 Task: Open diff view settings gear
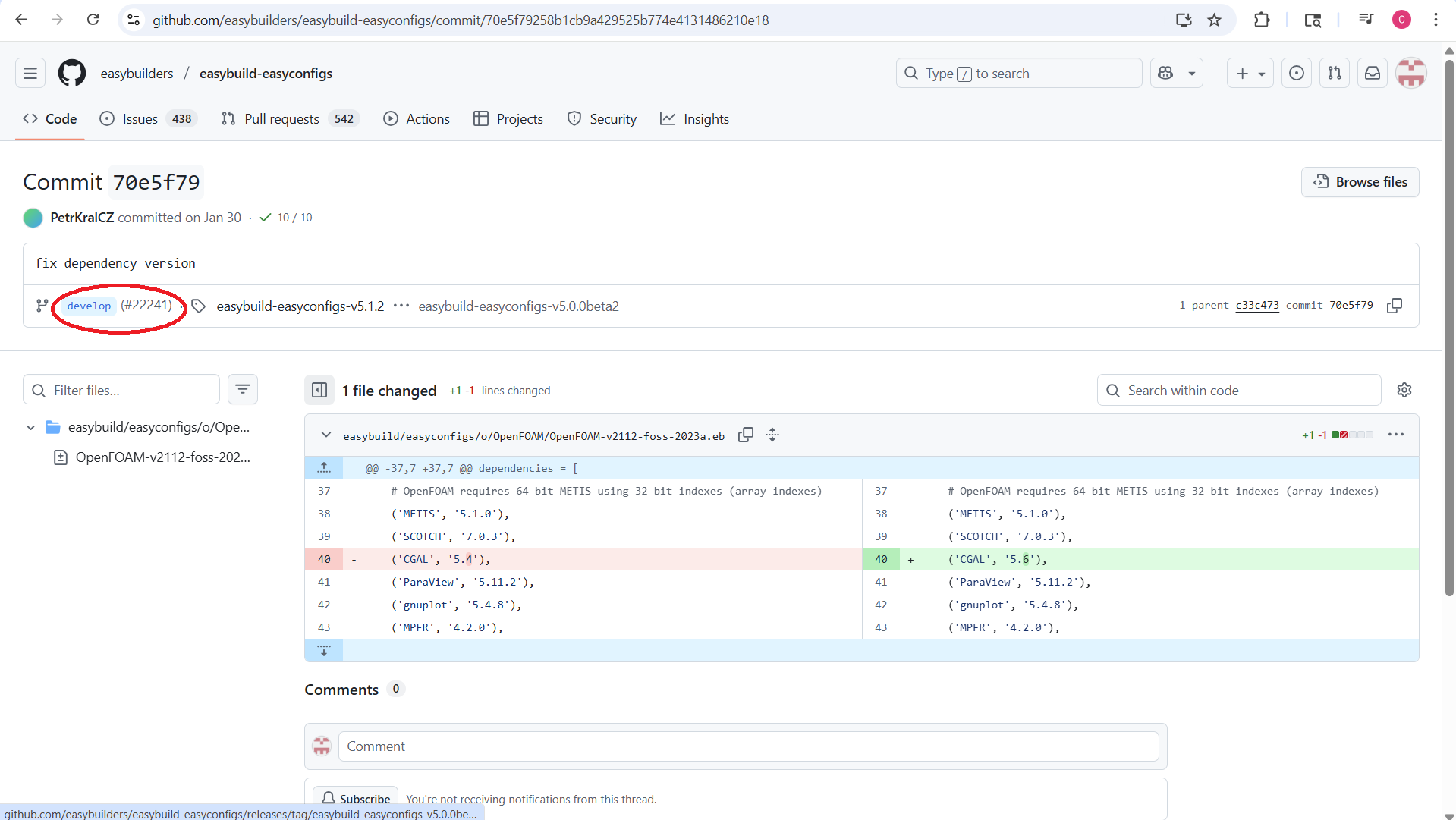1404,390
